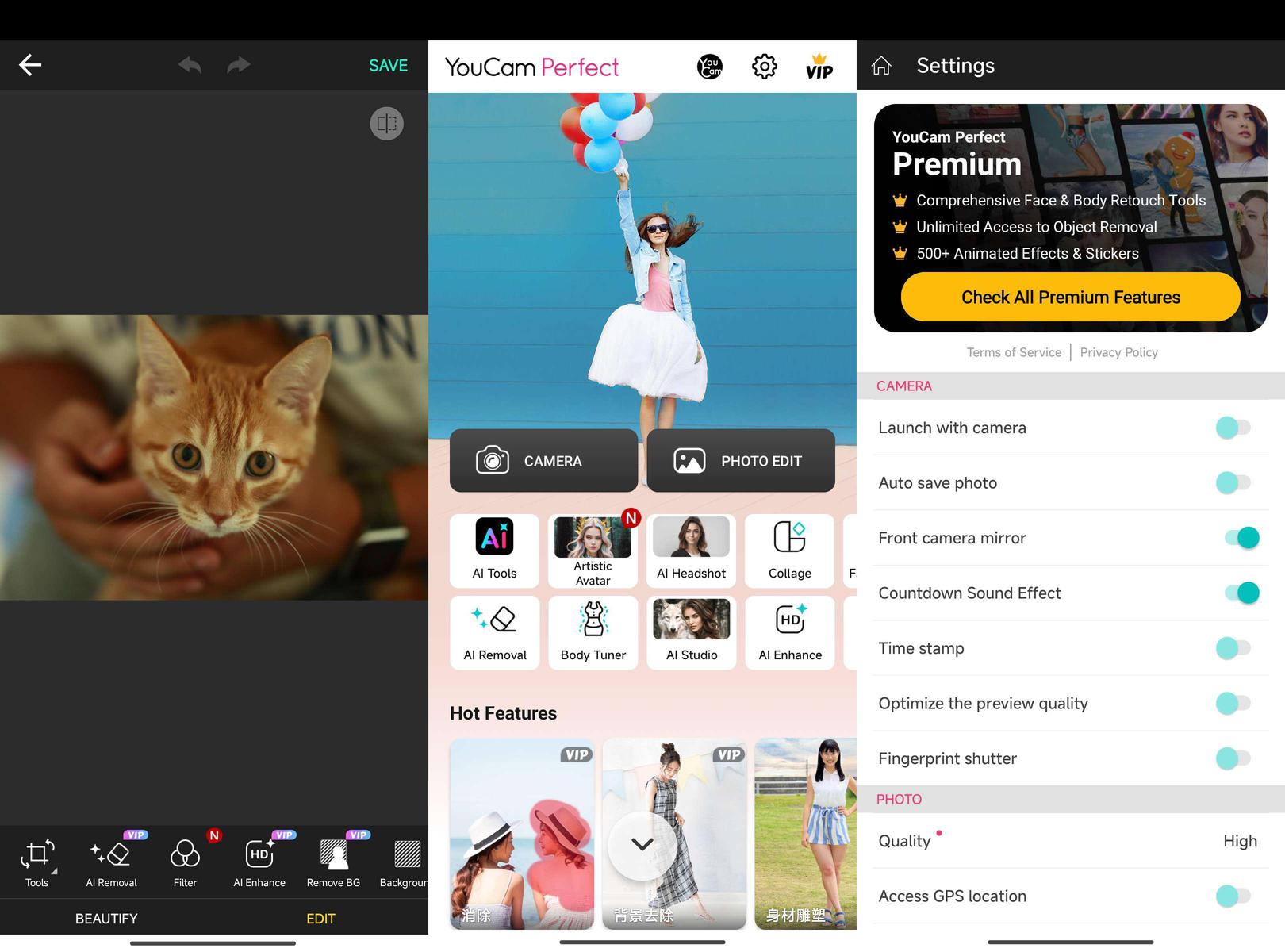Image resolution: width=1285 pixels, height=952 pixels.
Task: Open the photo Quality setting set to High
Action: coord(1070,841)
